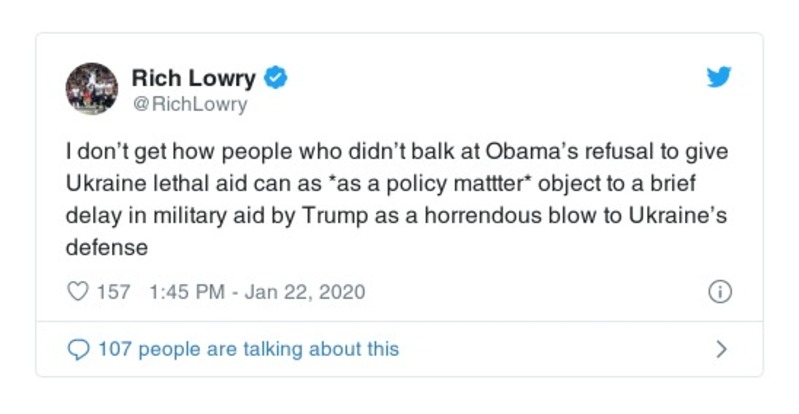
Task: Open the tweet info icon
Action: coord(719,292)
